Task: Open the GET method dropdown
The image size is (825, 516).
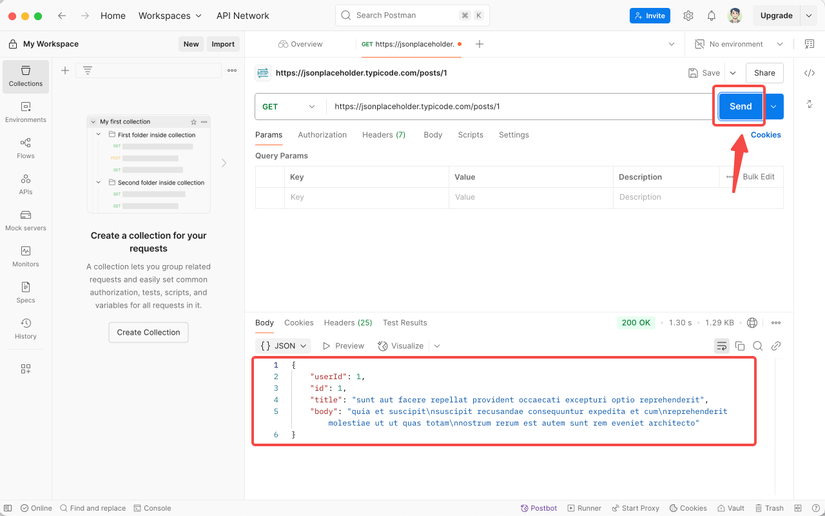Action: tap(289, 107)
